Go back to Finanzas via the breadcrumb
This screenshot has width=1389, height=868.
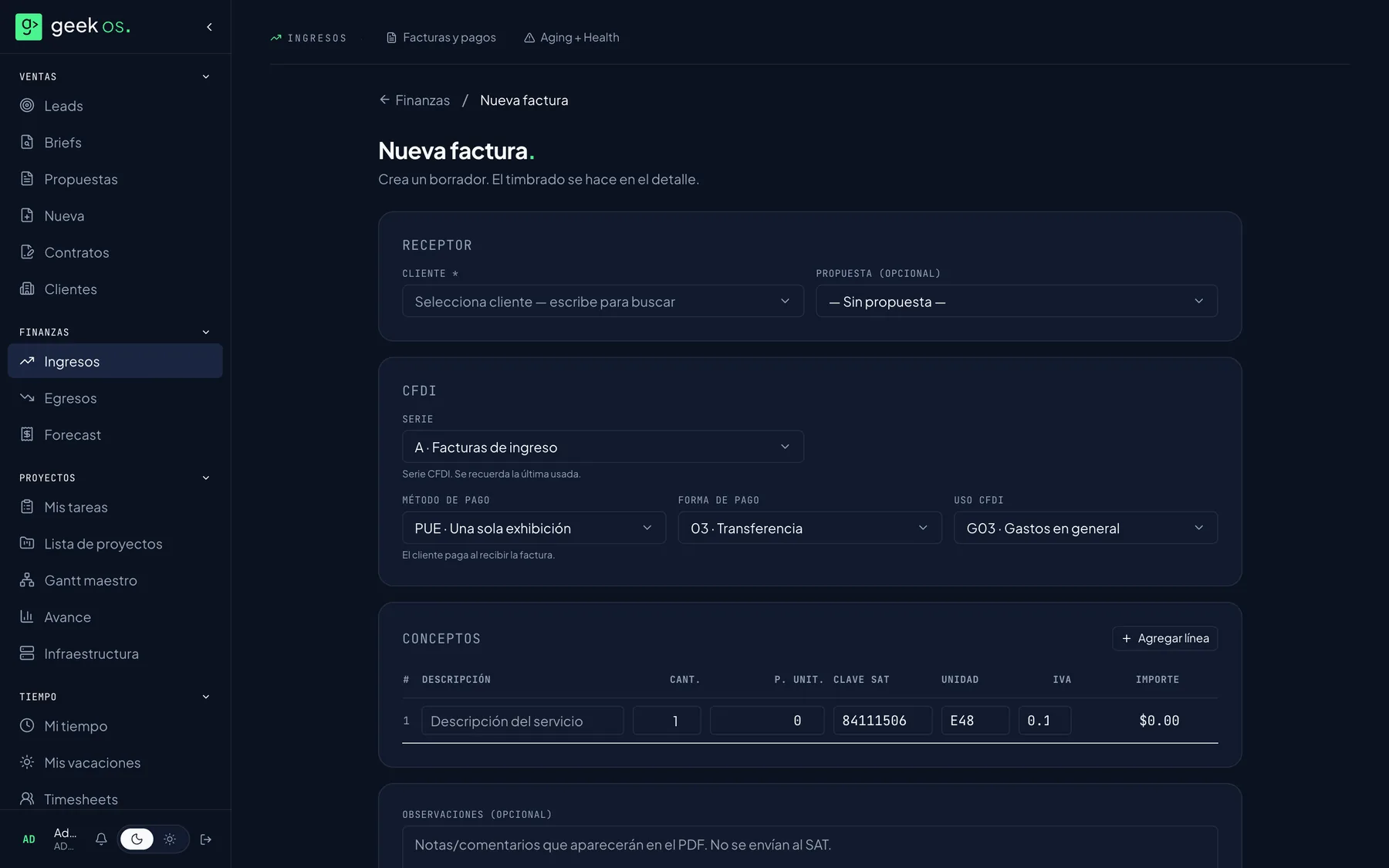coord(414,100)
